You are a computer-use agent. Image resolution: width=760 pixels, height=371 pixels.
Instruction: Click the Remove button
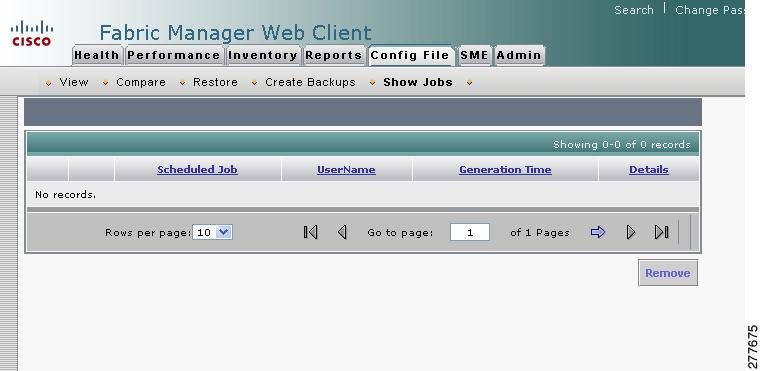click(x=668, y=273)
